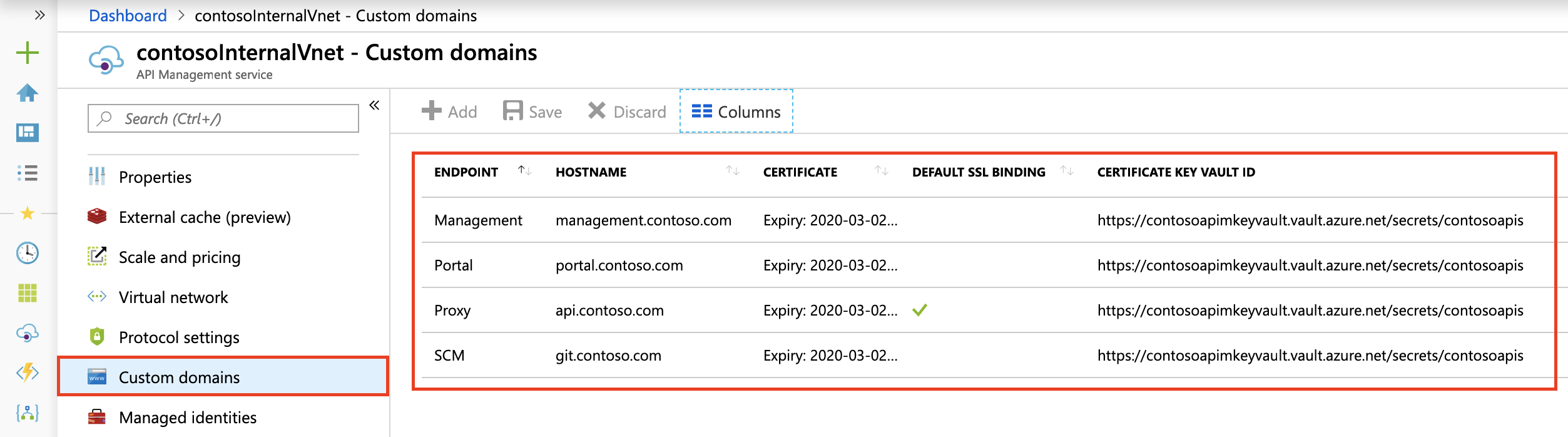Open Function Apps lightning icon in sidebar
Screen dimensions: 1568x437
(28, 373)
